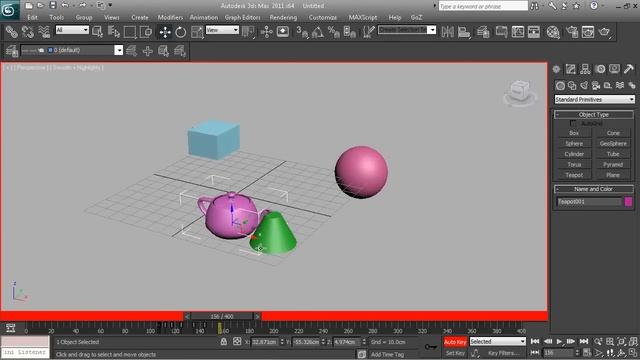Image resolution: width=640 pixels, height=360 pixels.
Task: Open the layer 0 (default) dropdown
Action: tap(71, 50)
